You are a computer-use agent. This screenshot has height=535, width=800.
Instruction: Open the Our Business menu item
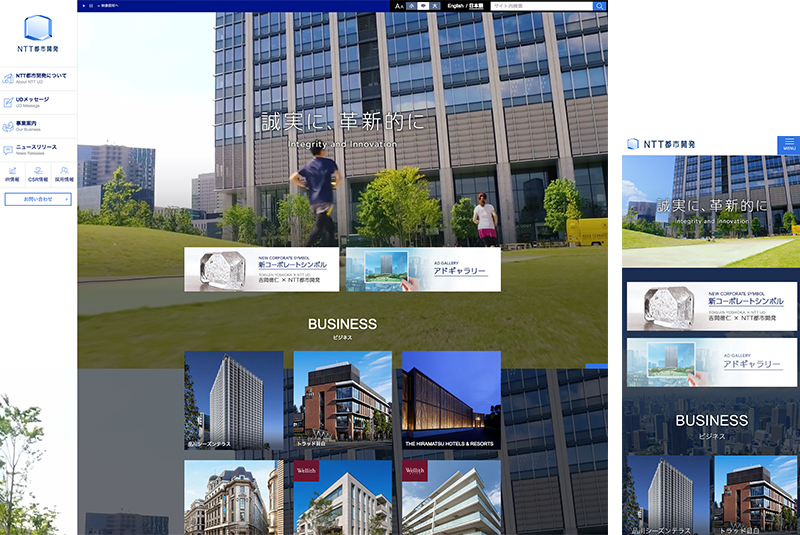(x=38, y=126)
